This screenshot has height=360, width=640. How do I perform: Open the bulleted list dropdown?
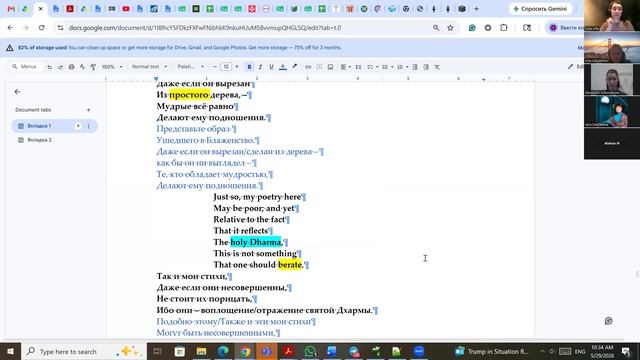(387, 67)
